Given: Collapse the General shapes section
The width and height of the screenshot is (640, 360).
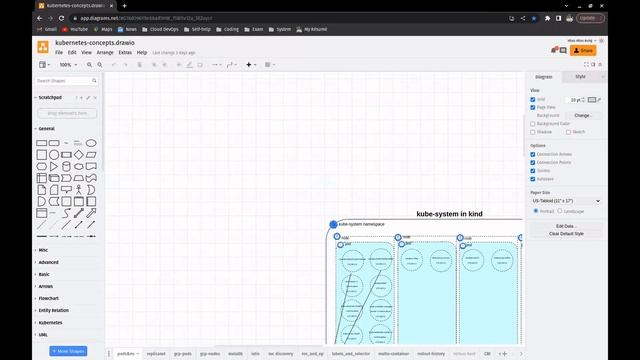Looking at the screenshot, I should tap(46, 129).
